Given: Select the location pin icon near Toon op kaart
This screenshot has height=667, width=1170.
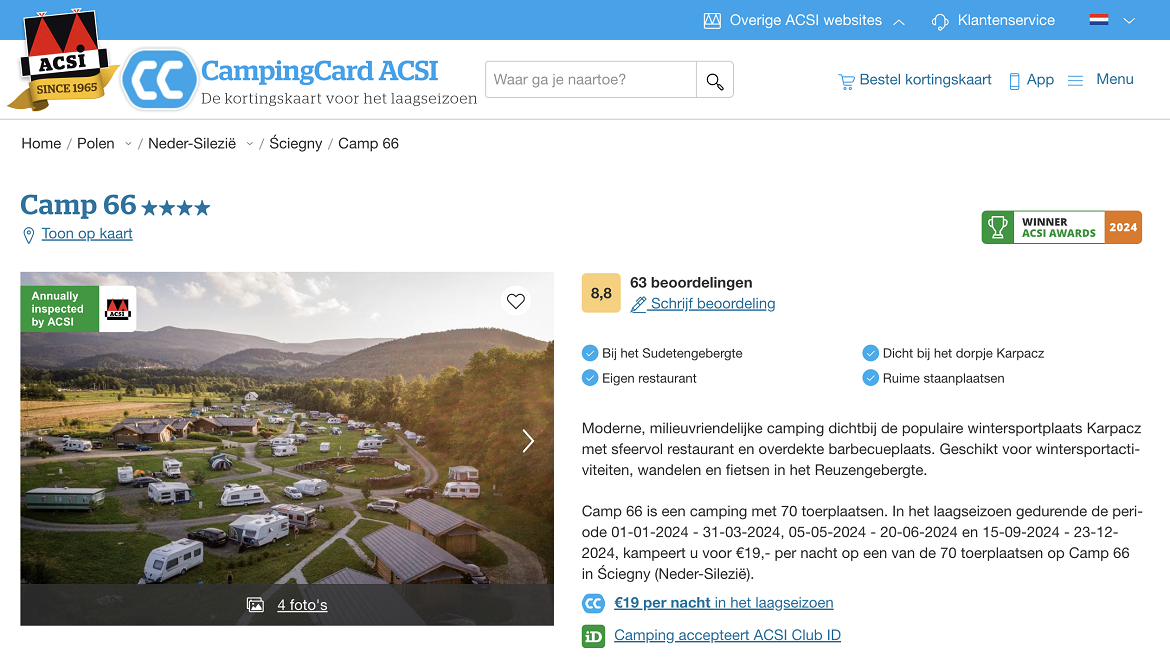Looking at the screenshot, I should [27, 234].
